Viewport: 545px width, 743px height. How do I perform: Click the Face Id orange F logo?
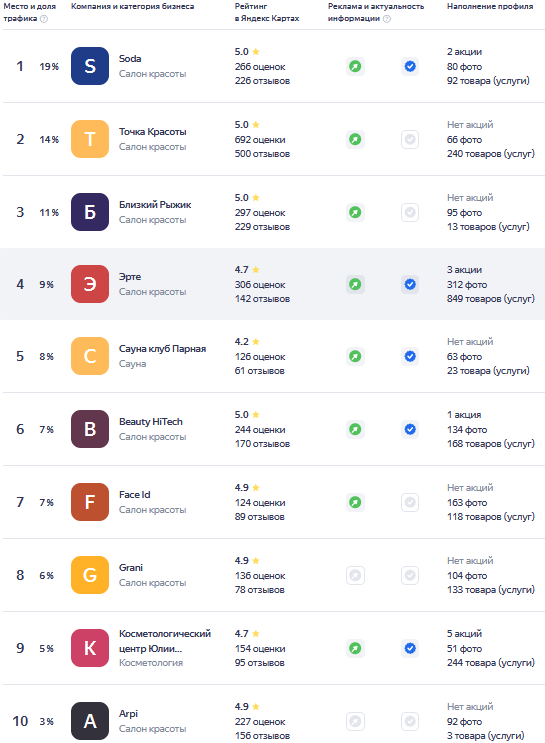pos(90,502)
